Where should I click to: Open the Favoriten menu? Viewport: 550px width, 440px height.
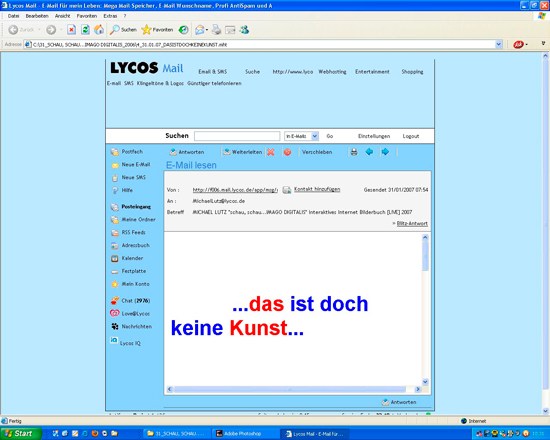[87, 16]
